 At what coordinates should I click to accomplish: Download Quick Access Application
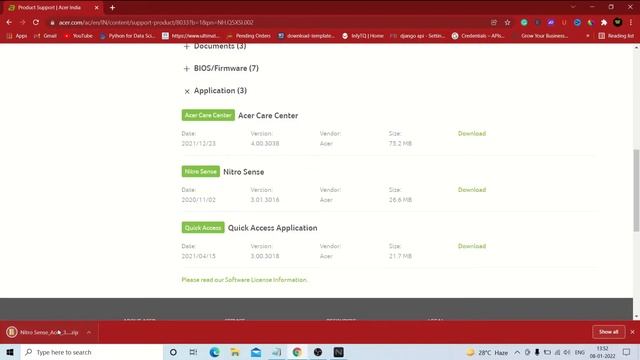click(472, 246)
